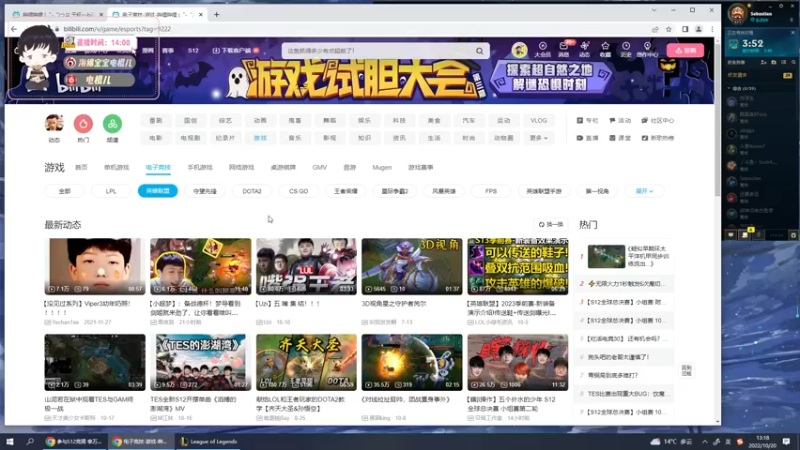Image resolution: width=800 pixels, height=450 pixels.
Task: Open Chrome side panel icon
Action: pyautogui.click(x=685, y=29)
